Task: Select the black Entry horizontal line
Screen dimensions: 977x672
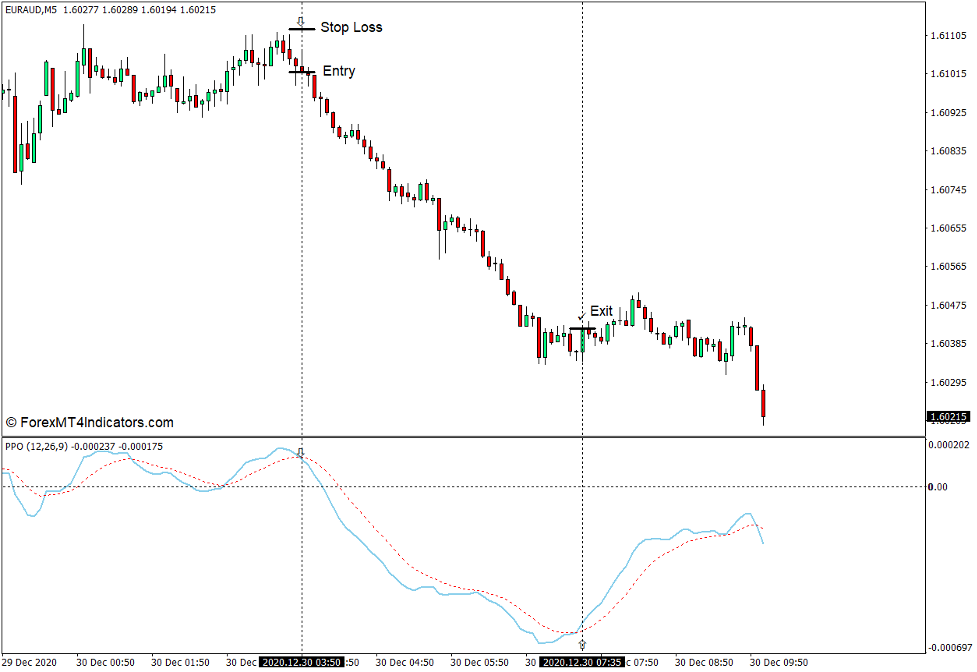Action: point(301,71)
